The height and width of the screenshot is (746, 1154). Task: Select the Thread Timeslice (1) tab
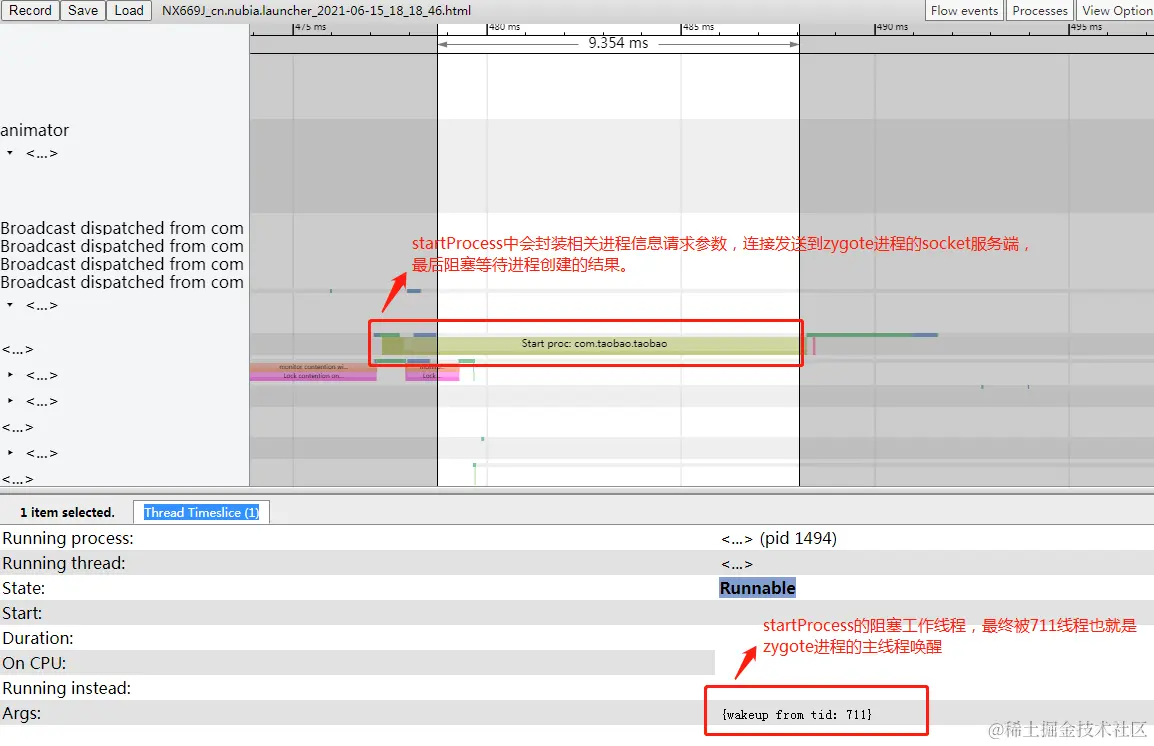[201, 512]
